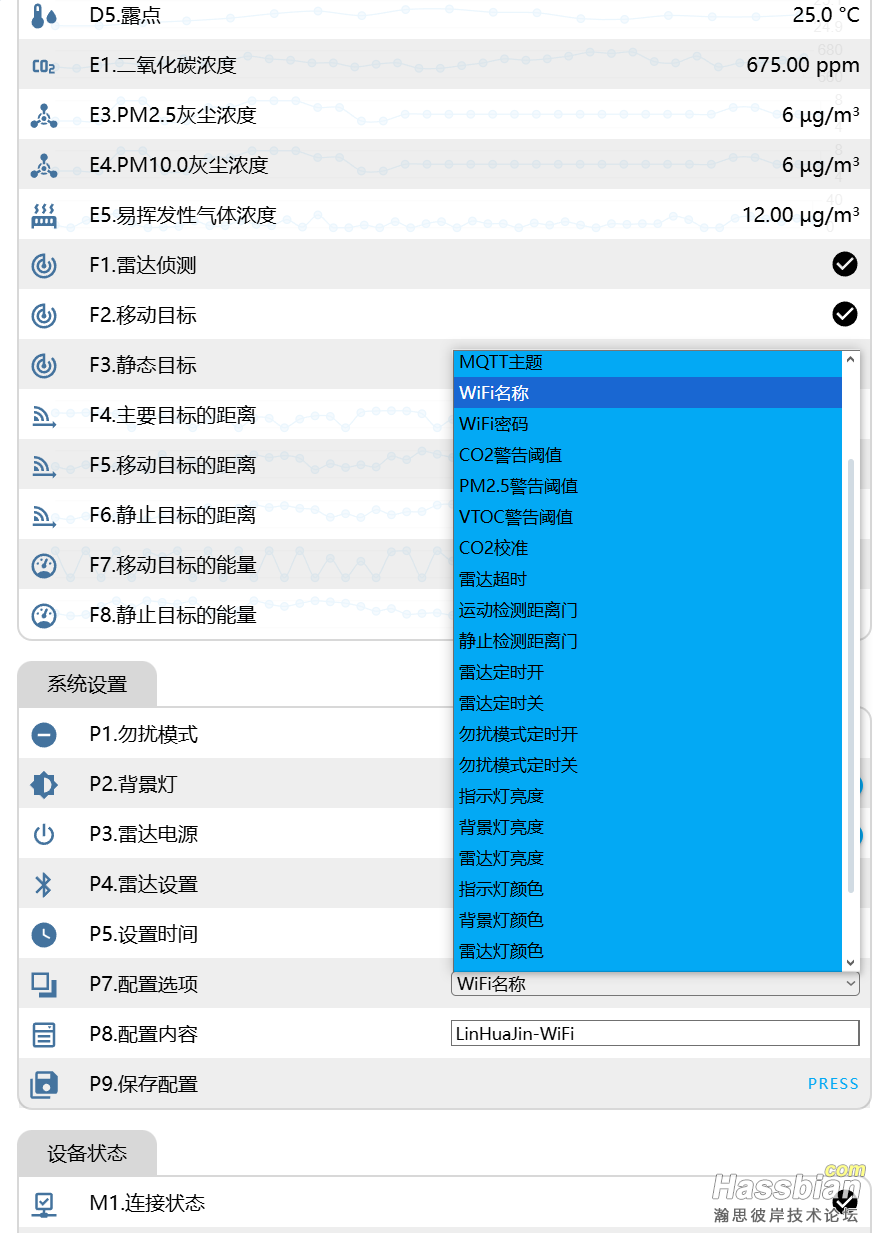887x1233 pixels.
Task: Click the E3.PM2.5灰尘浓度 label
Action: (173, 115)
